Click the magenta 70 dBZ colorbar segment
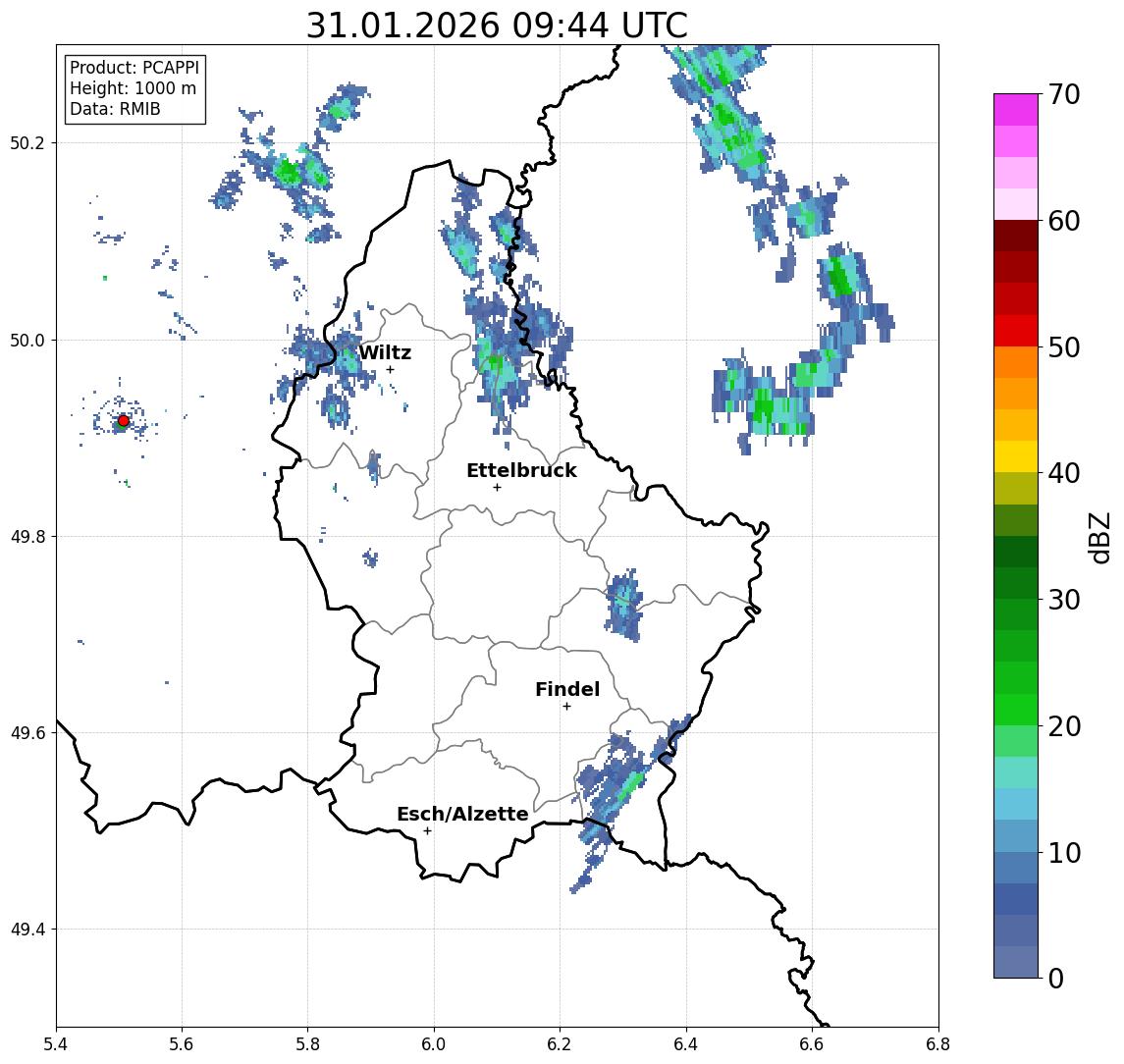Viewport: 1124px width, 1064px height. pos(1016,110)
